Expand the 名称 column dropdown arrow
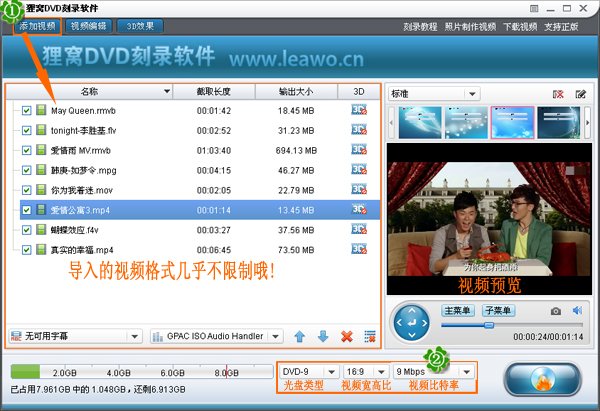Screen dimensions: 600x411 point(167,91)
